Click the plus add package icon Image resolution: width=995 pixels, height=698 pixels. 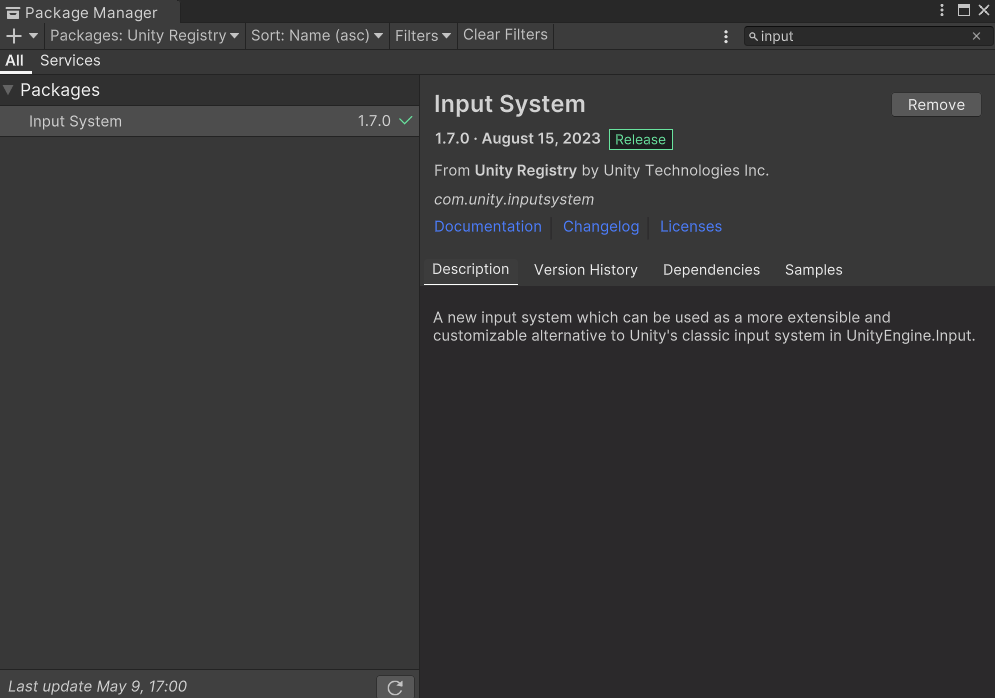point(13,36)
